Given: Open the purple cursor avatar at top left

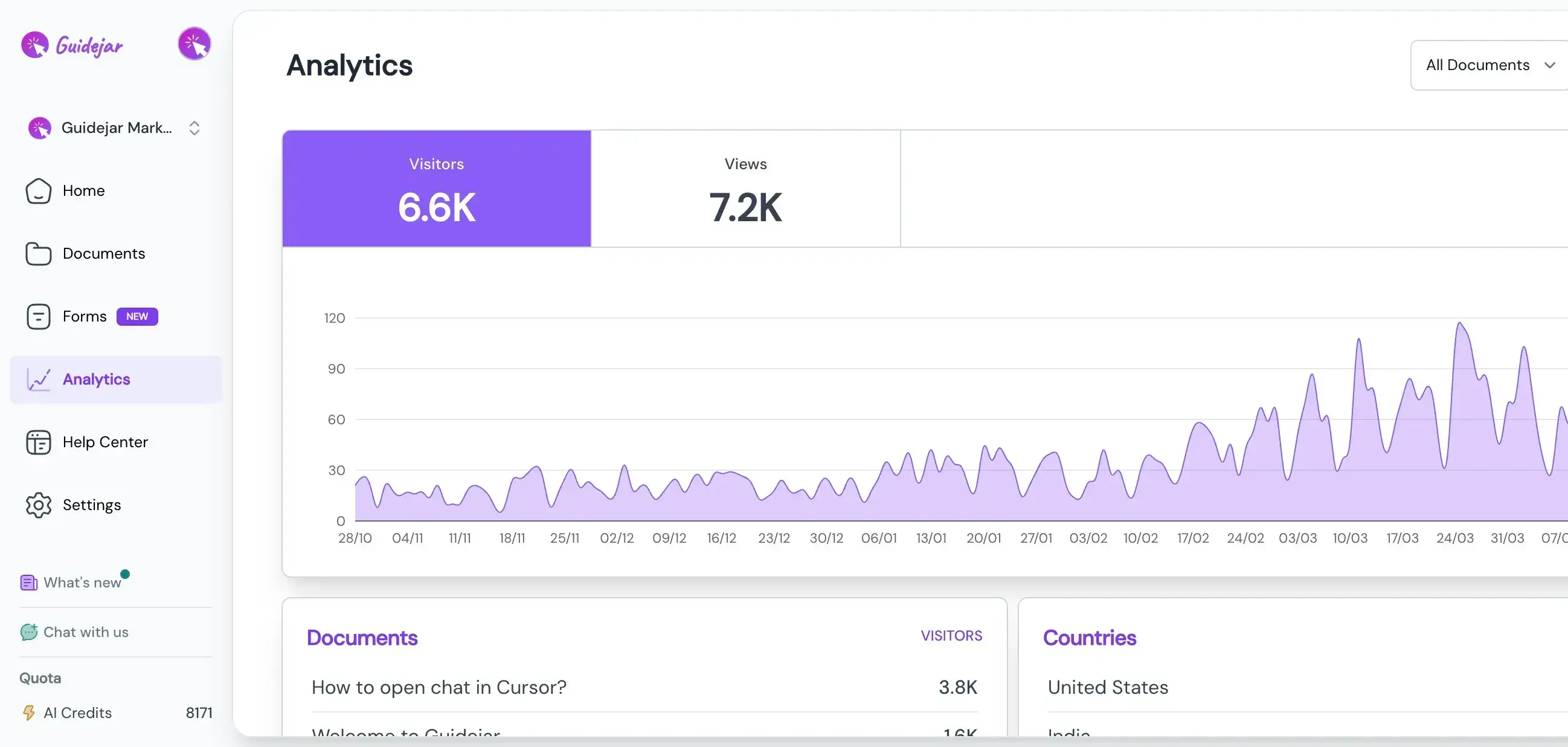Looking at the screenshot, I should [x=193, y=44].
